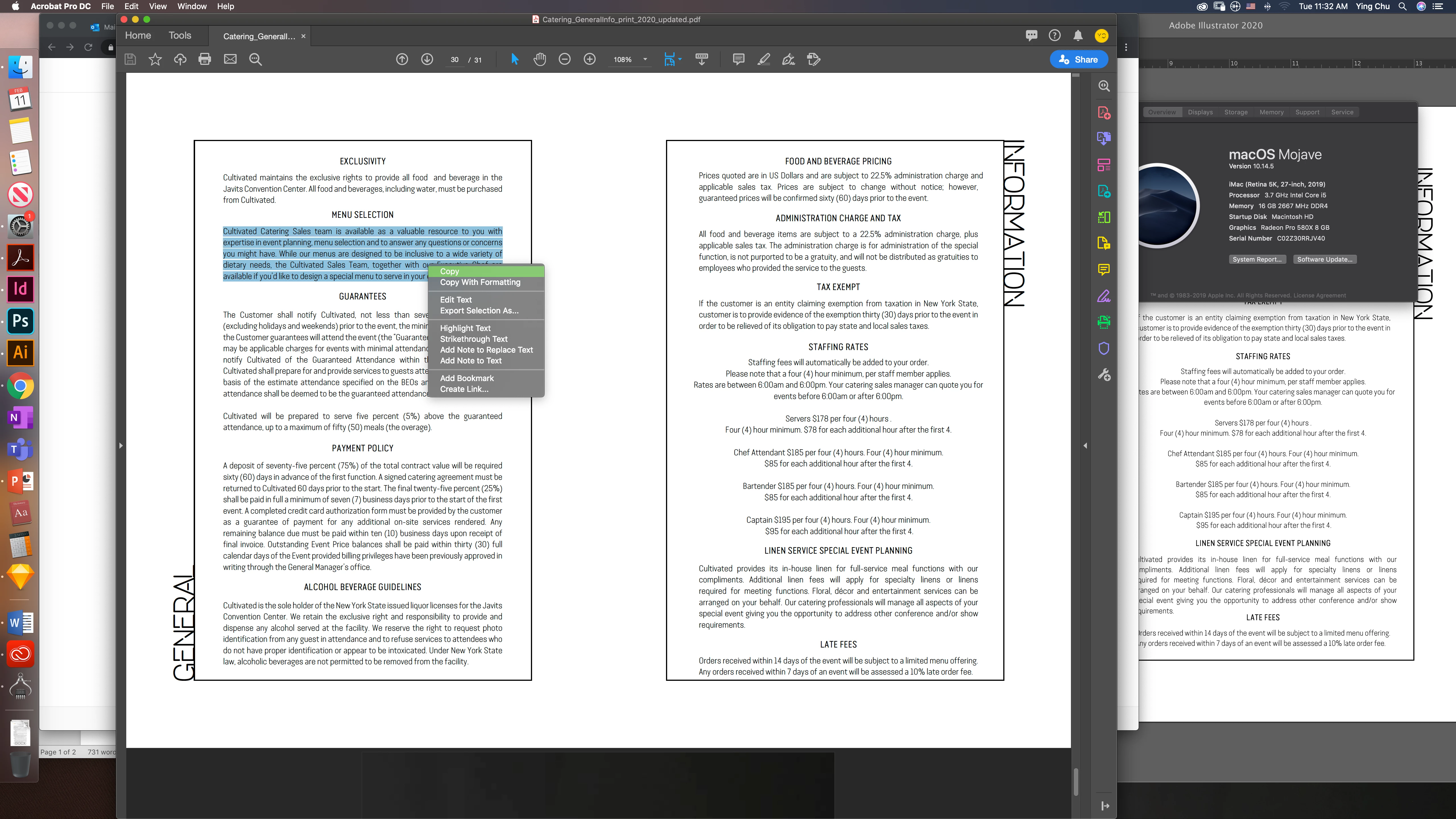The width and height of the screenshot is (1456, 819).
Task: Choose Copy With Formatting from context menu
Action: click(x=480, y=282)
